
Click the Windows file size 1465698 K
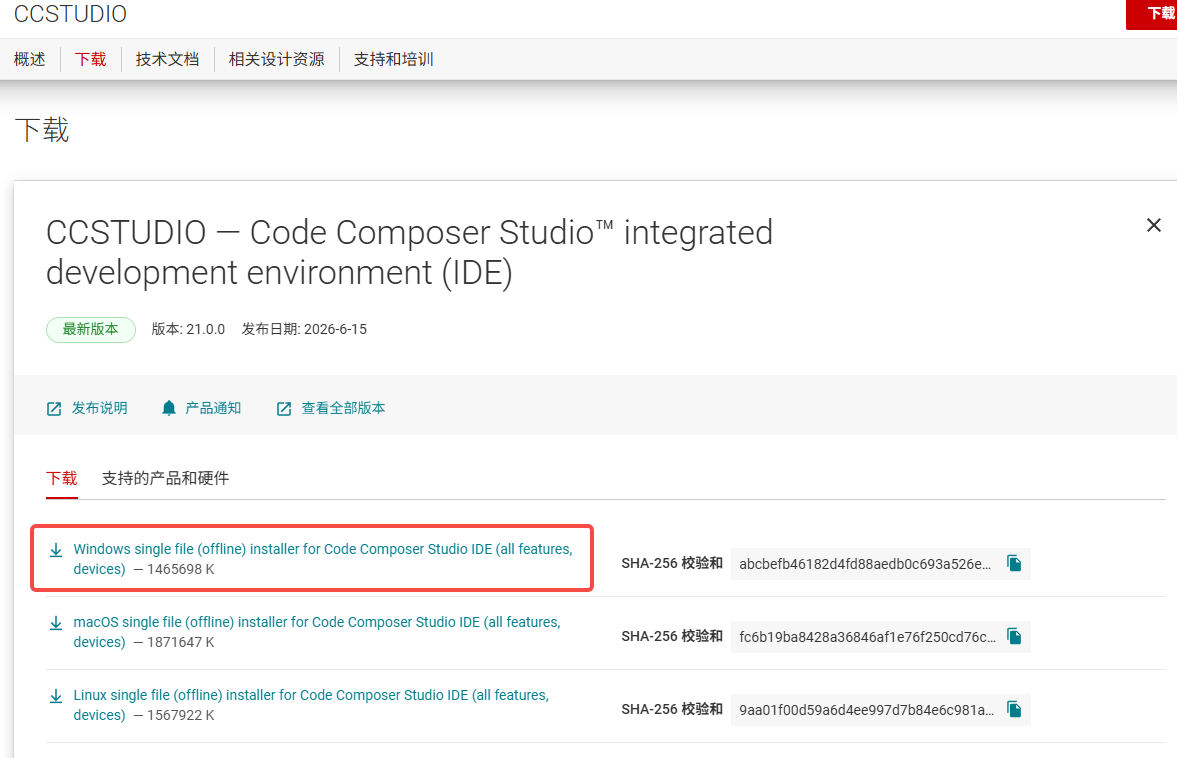(x=180, y=570)
